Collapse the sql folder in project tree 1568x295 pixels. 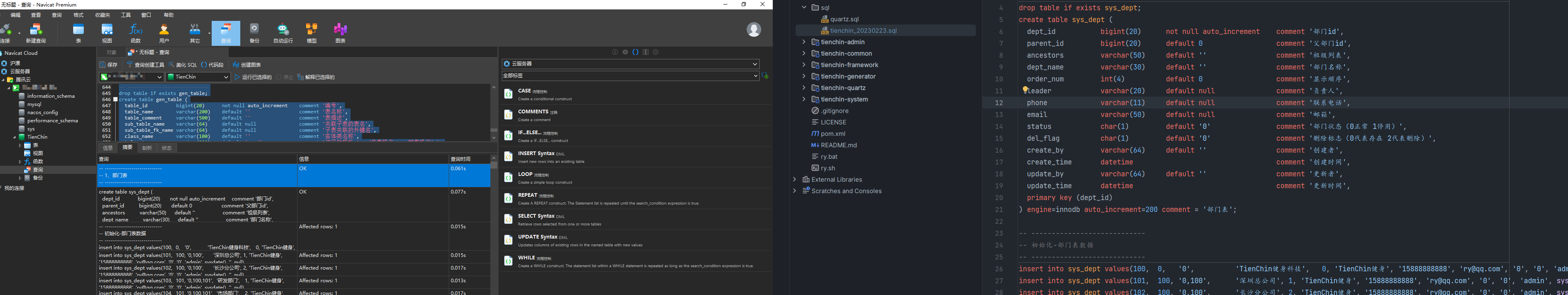[803, 7]
